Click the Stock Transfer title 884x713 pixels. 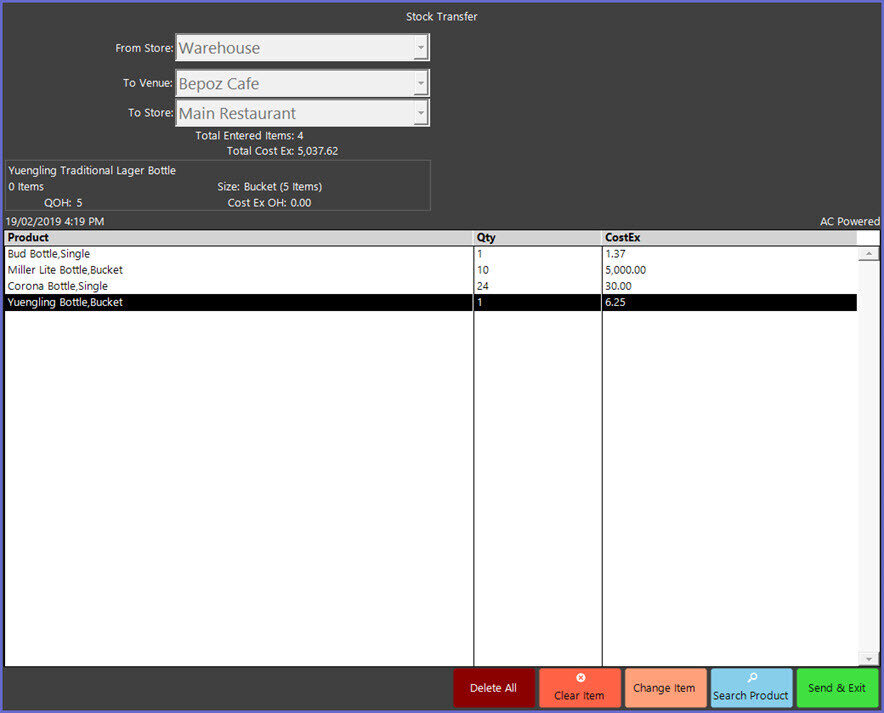pyautogui.click(x=441, y=17)
